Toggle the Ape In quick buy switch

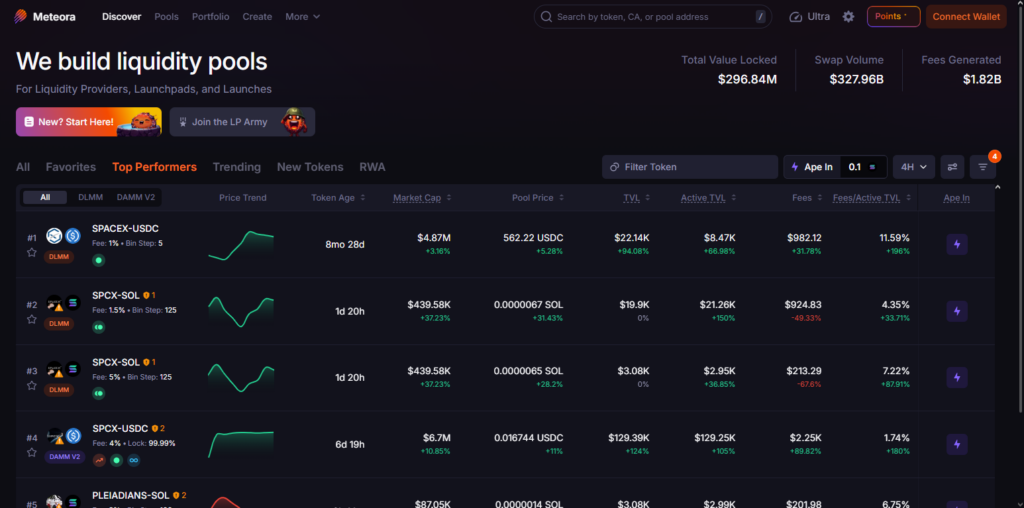coord(812,167)
